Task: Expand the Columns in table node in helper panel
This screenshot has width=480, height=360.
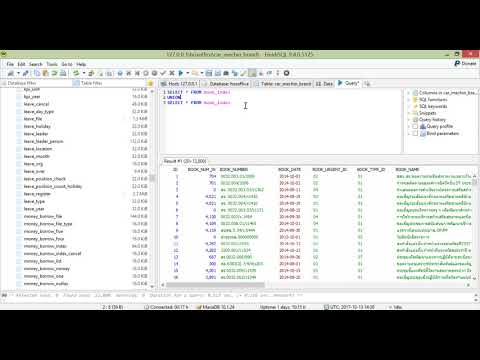Action: tap(409, 93)
